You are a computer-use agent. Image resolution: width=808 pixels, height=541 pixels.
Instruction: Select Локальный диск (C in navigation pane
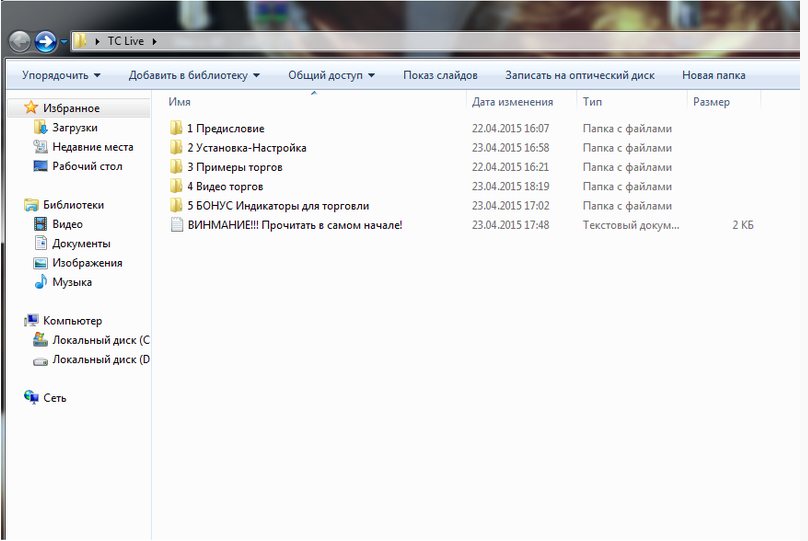click(x=100, y=340)
